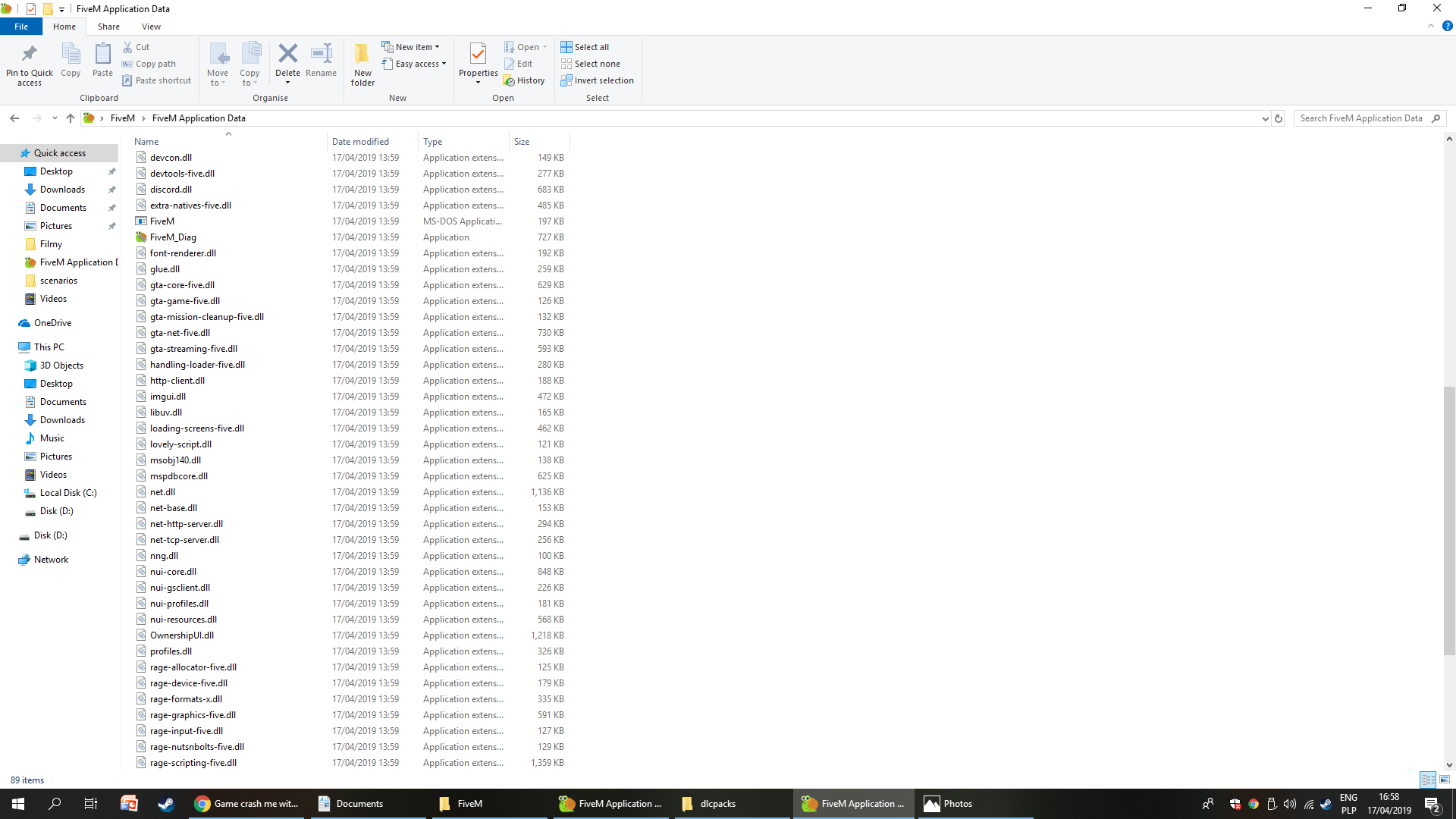Switch to details view in status bar
This screenshot has width=1456, height=819.
point(1428,780)
